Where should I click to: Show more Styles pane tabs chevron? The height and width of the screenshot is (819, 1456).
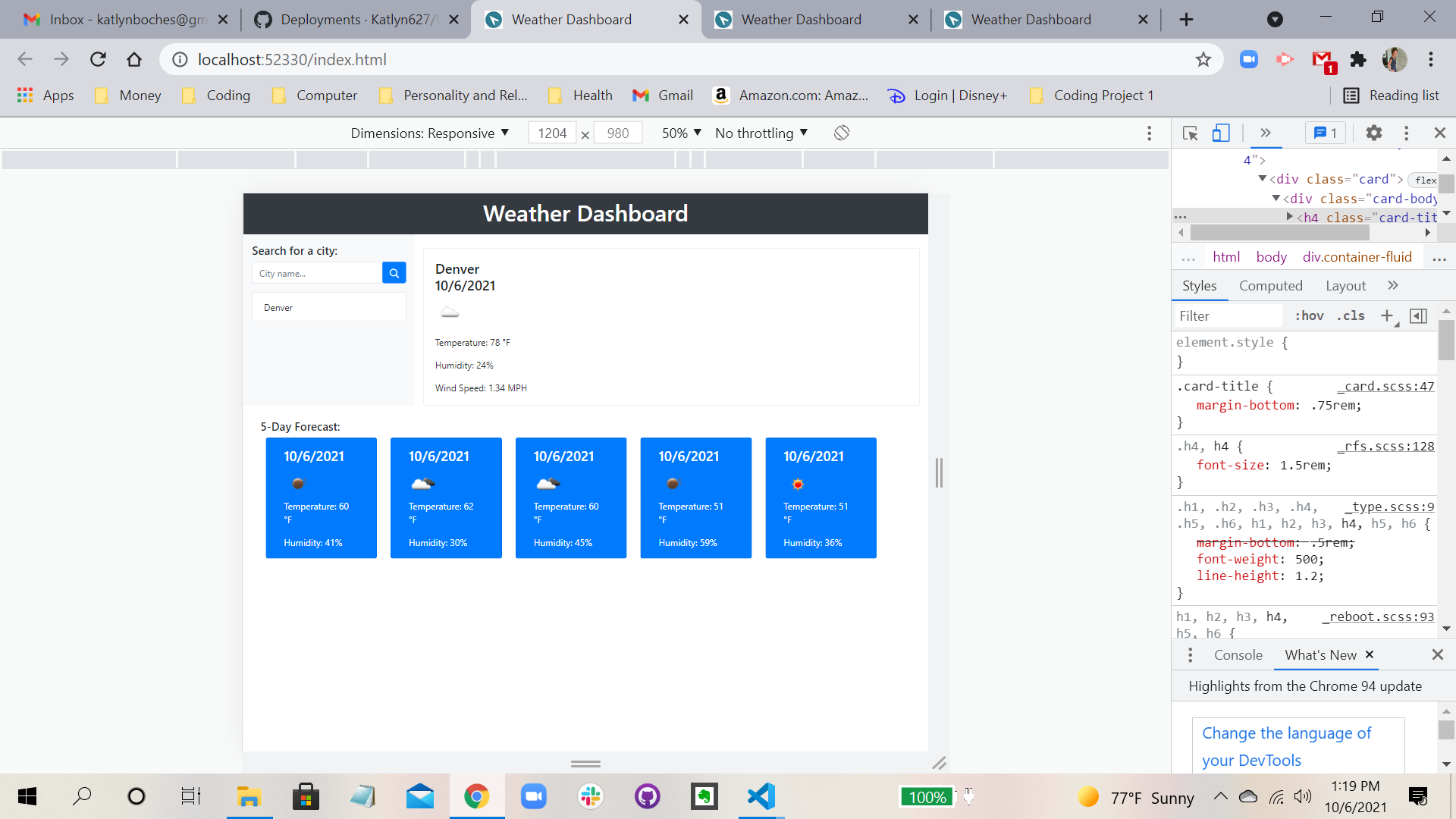pos(1393,285)
